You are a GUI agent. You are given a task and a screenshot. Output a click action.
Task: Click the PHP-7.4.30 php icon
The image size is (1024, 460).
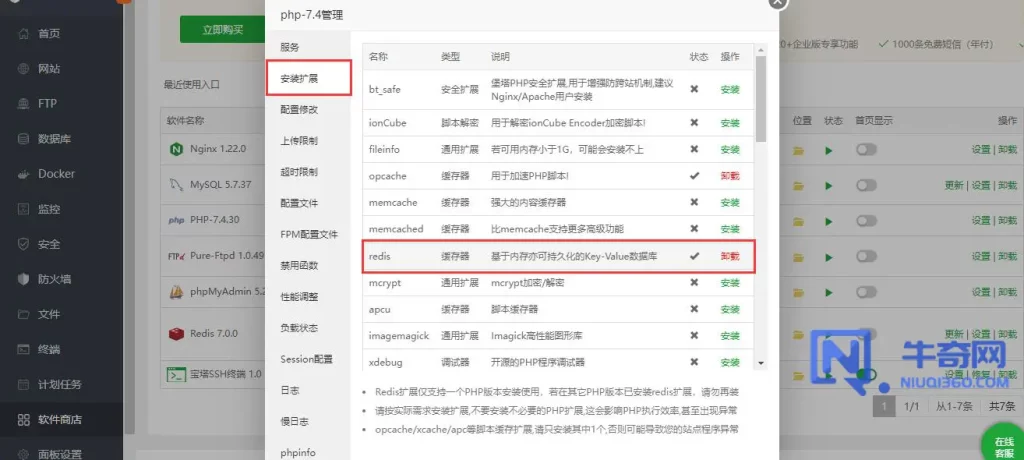click(176, 220)
